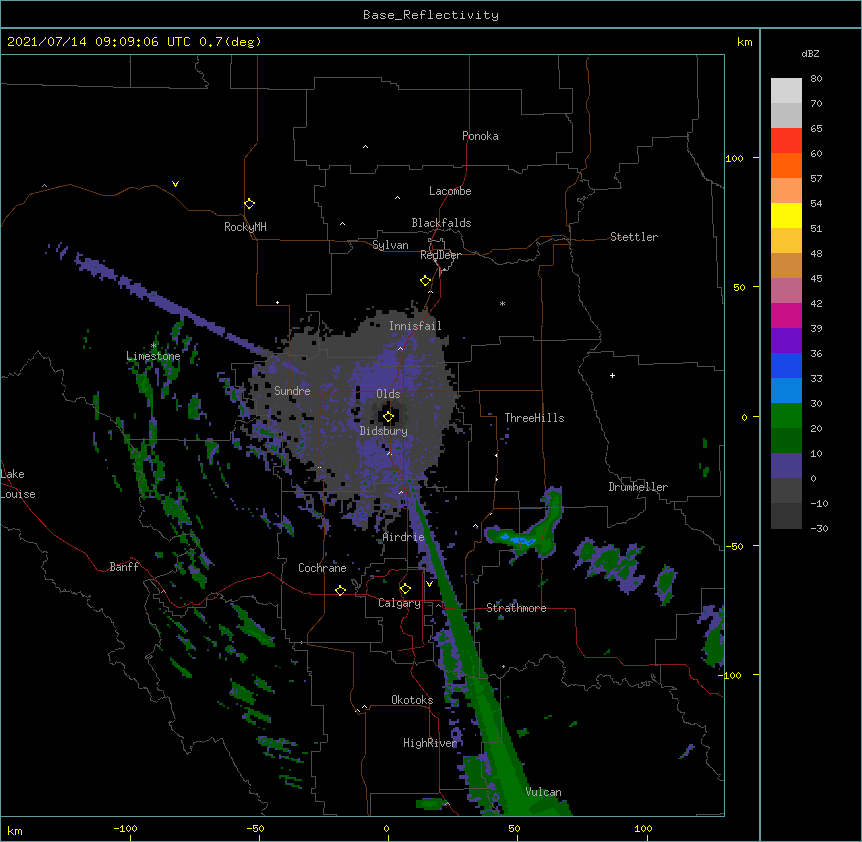Click the Strathmore label

pos(516,608)
